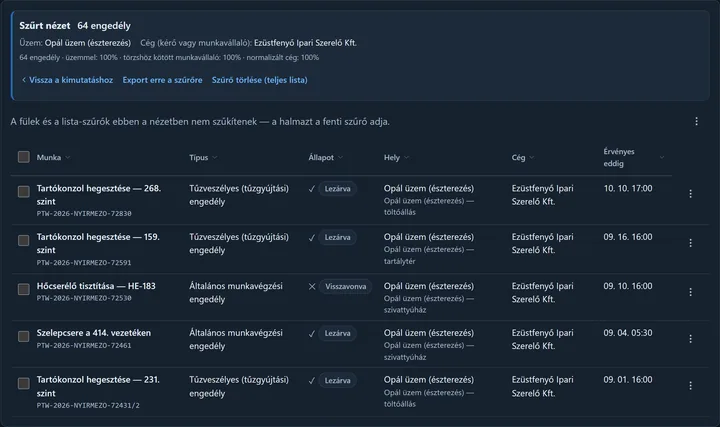This screenshot has height=427, width=720.
Task: Click checkmark icon of 159. szint row
Action: coord(312,238)
